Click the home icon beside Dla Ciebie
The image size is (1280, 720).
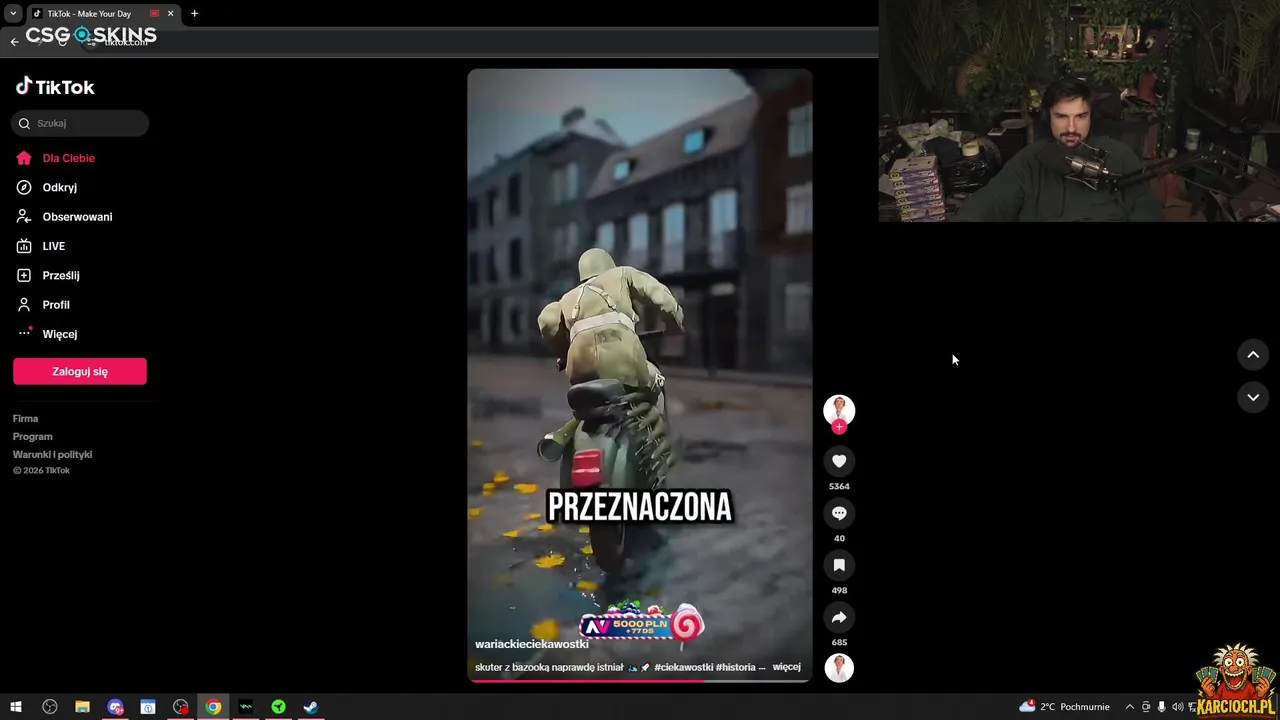(x=24, y=158)
